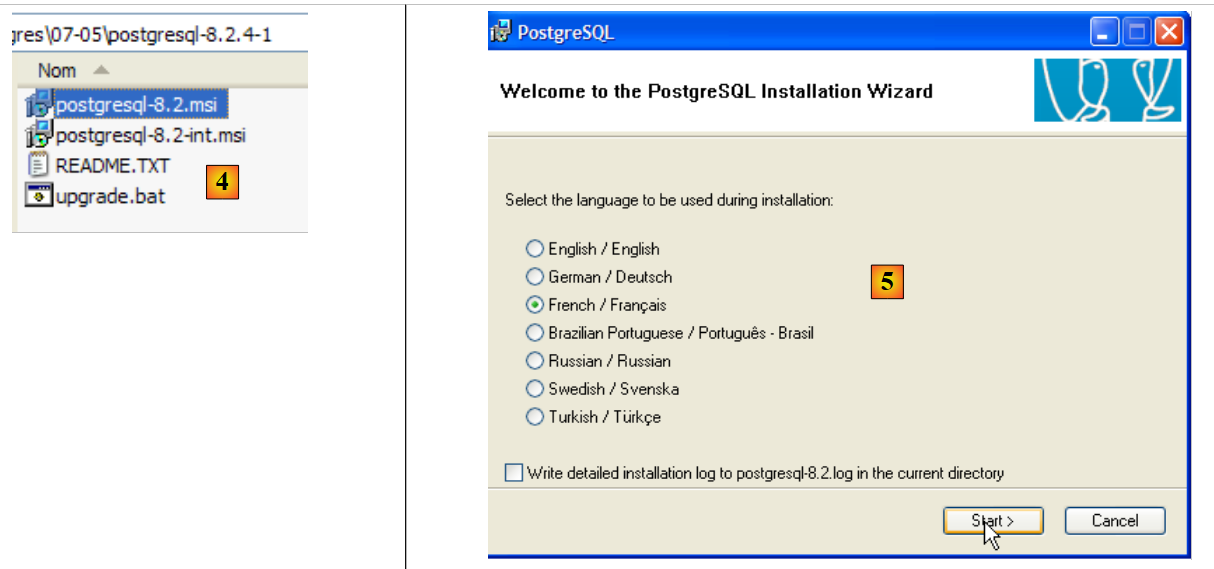The image size is (1214, 569).
Task: Choose Swedish / Svenska language option
Action: point(535,389)
